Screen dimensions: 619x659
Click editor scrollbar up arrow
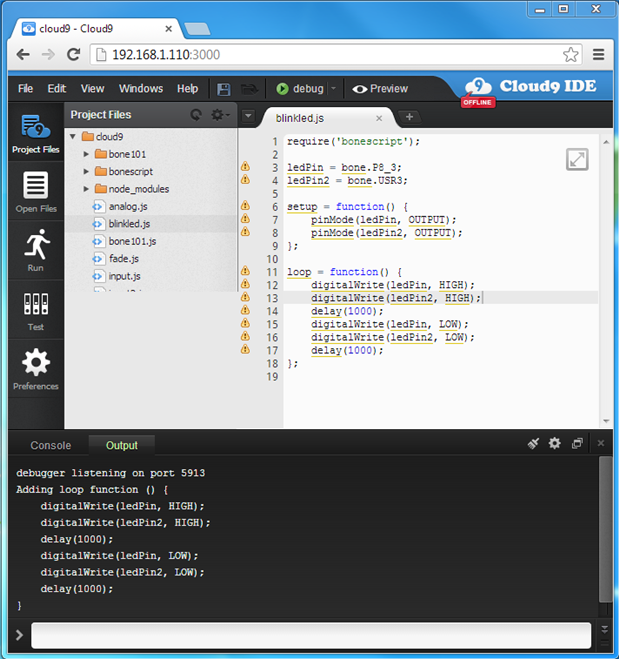606,142
